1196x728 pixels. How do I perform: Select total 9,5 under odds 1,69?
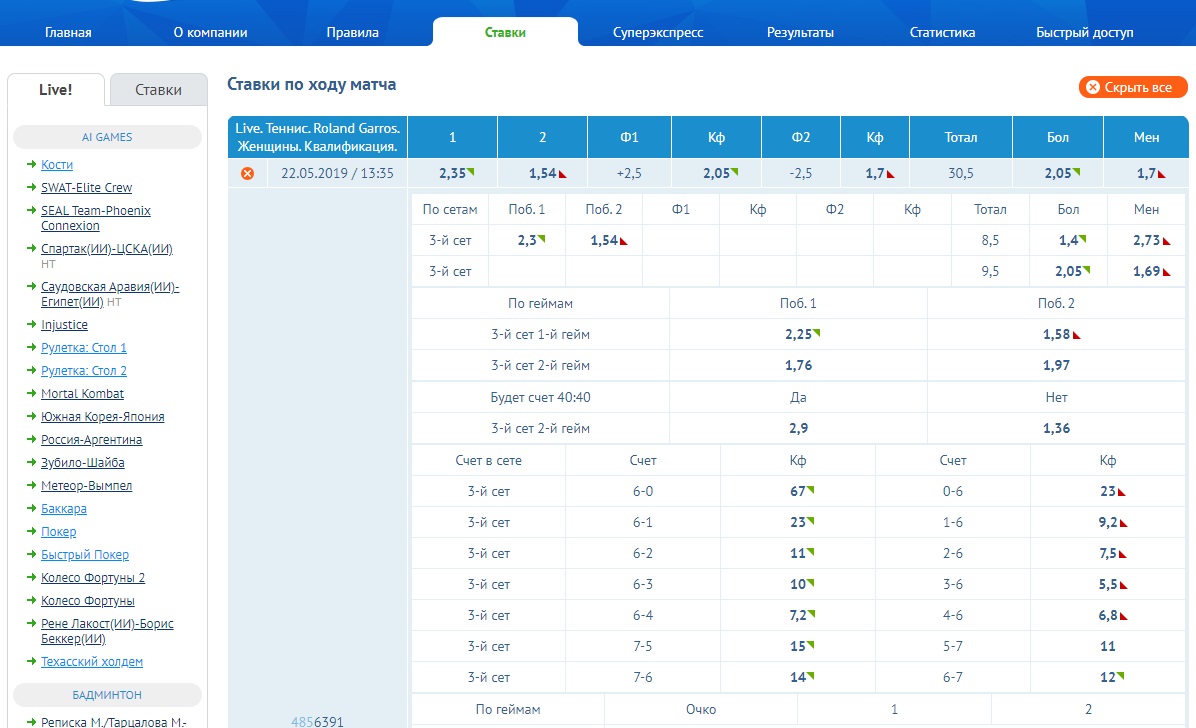[1146, 271]
